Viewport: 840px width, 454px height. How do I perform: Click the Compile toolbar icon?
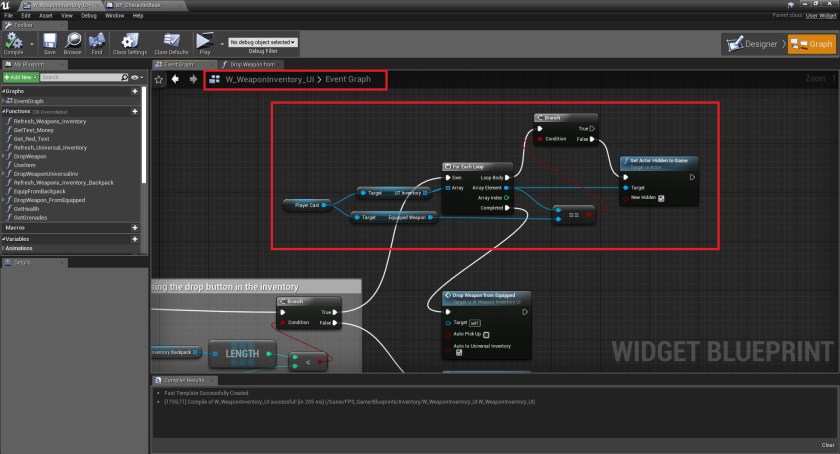(15, 43)
